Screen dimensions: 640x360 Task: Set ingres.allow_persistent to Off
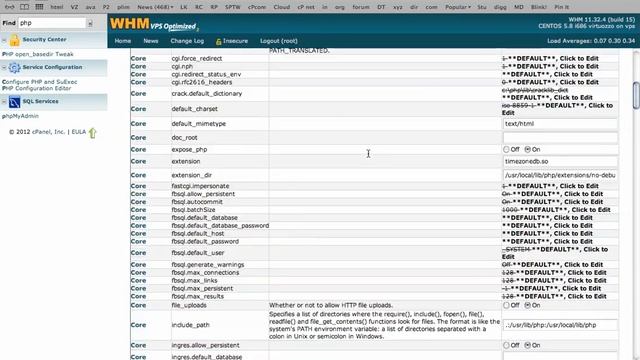click(x=506, y=345)
